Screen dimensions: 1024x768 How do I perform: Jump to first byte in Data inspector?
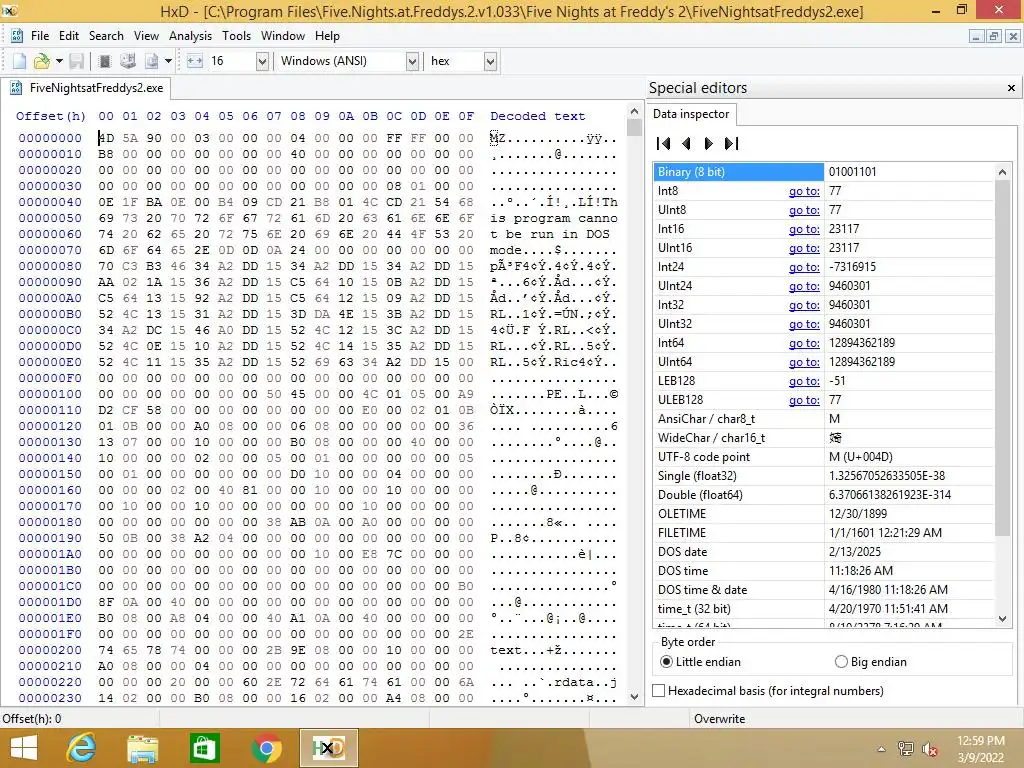point(664,144)
